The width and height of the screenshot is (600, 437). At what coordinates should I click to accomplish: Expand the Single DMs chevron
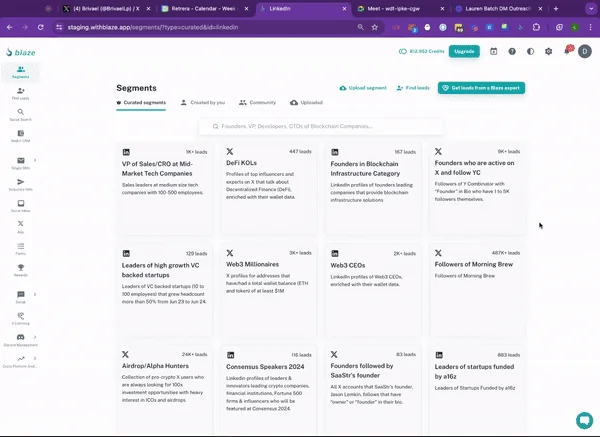tap(35, 160)
